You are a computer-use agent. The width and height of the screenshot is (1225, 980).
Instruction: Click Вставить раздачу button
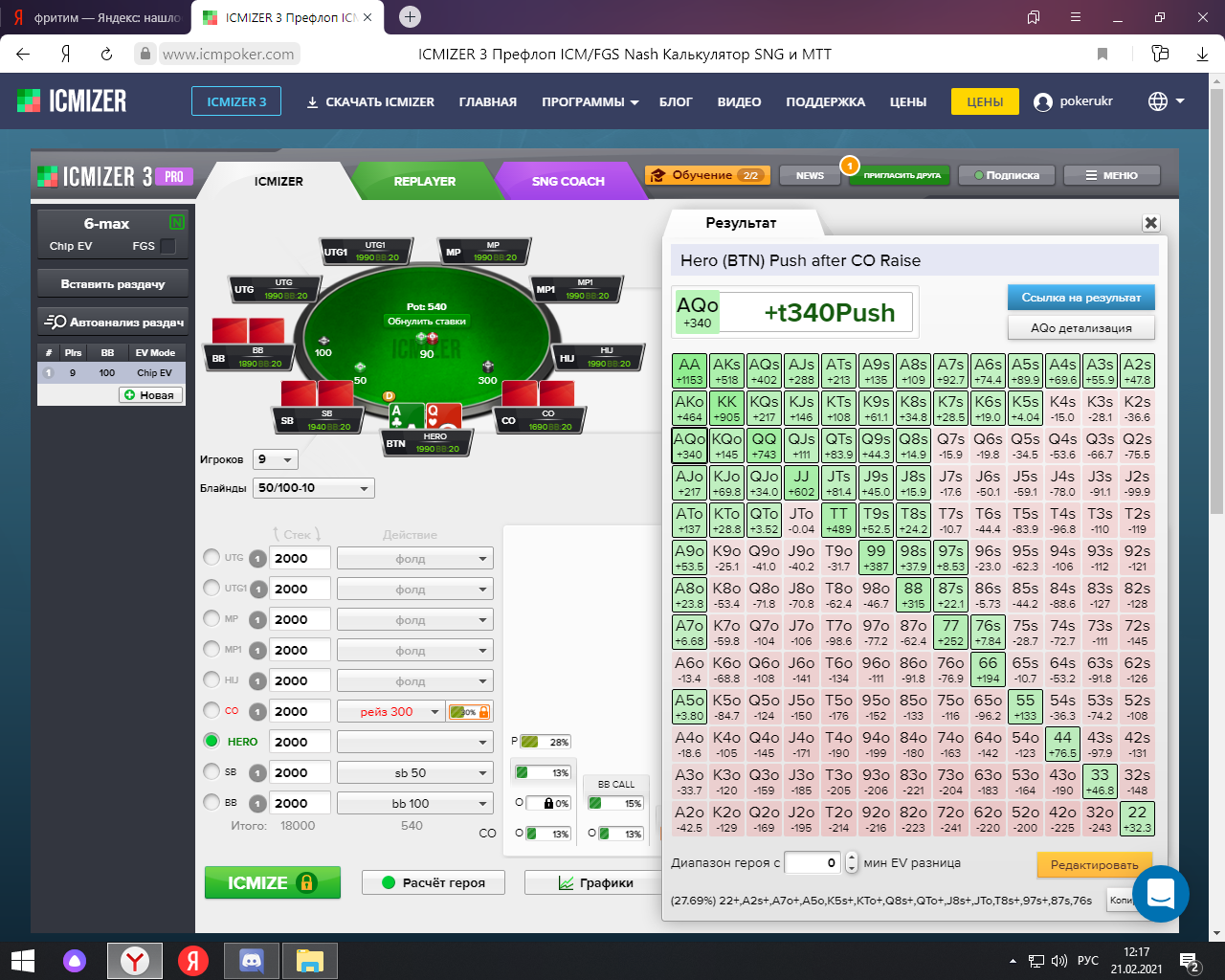113,284
